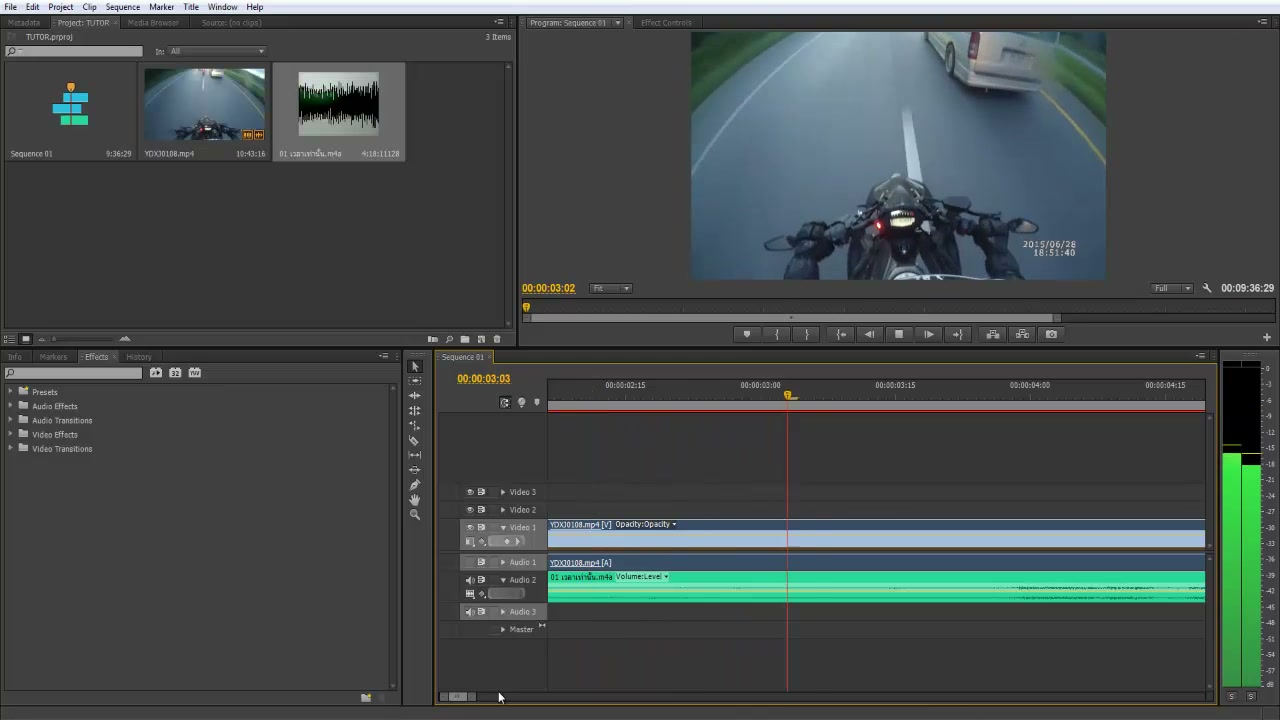Add a marker in Program monitor
This screenshot has height=720, width=1280.
(746, 334)
